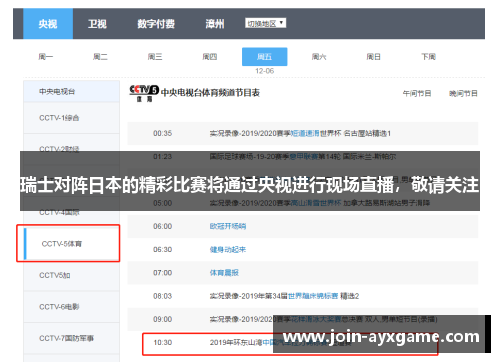
Task: Select the 央视 tab
Action: [x=48, y=24]
